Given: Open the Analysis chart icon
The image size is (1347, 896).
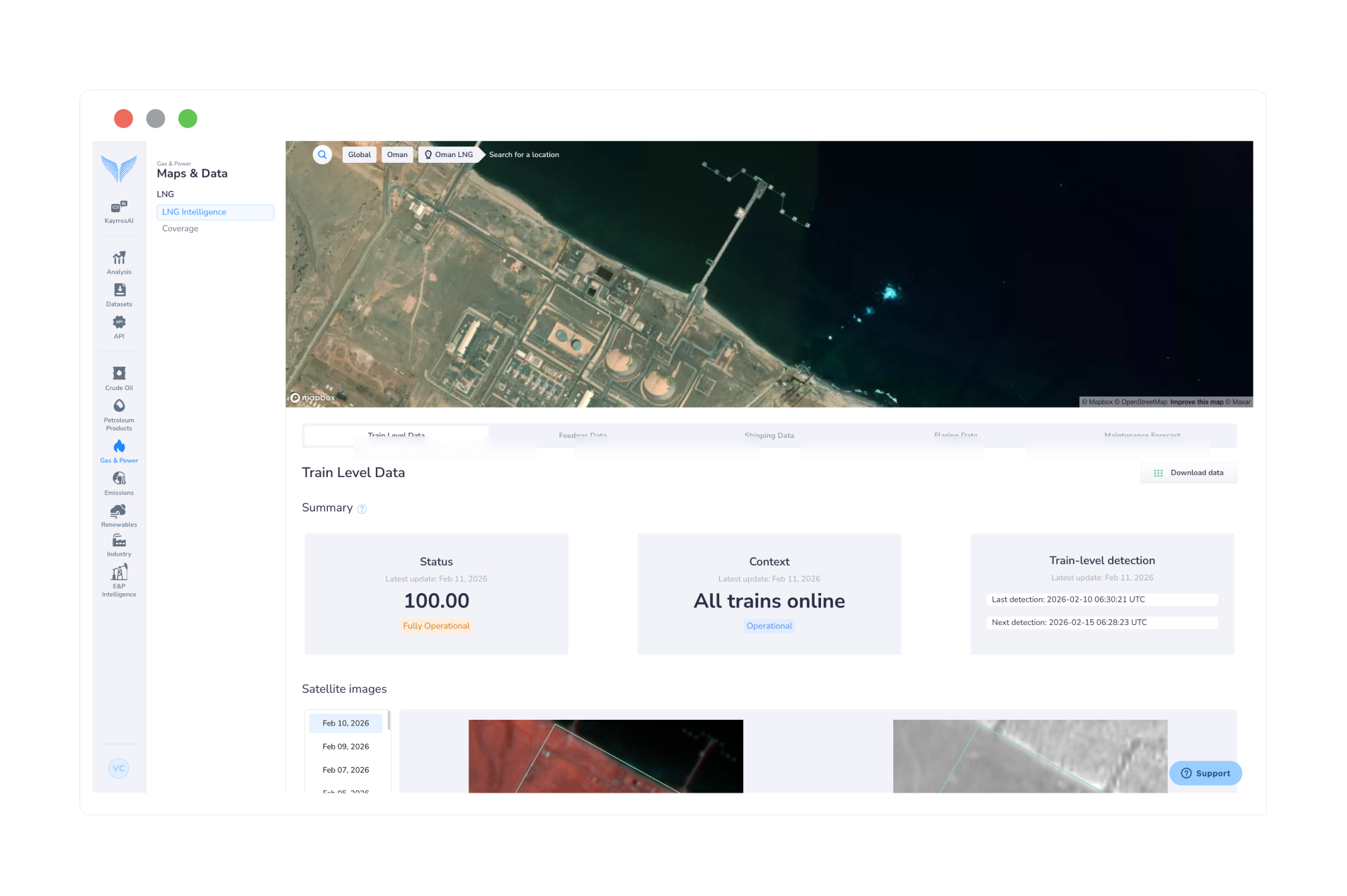Looking at the screenshot, I should click(x=119, y=258).
